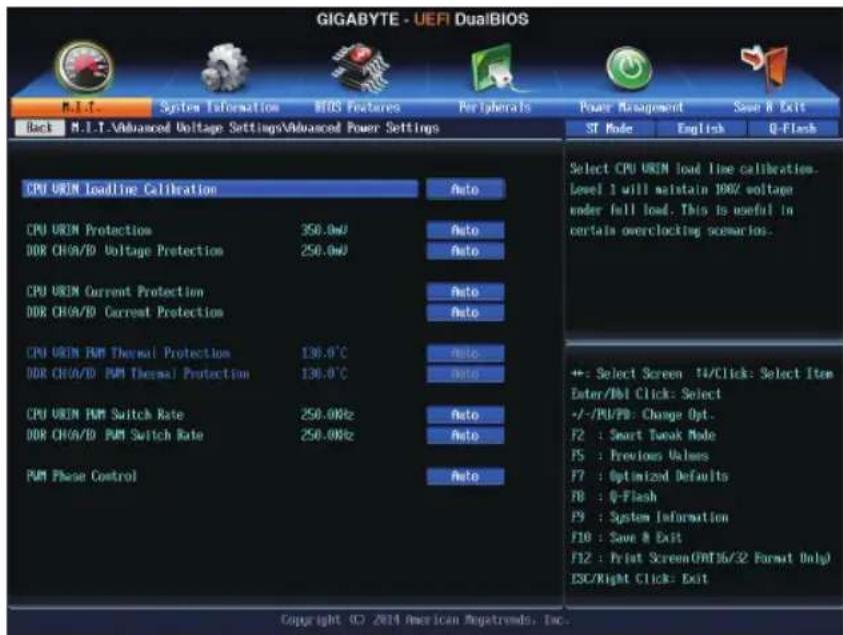
Task: Open System Information via the gears icon
Action: click(x=224, y=68)
